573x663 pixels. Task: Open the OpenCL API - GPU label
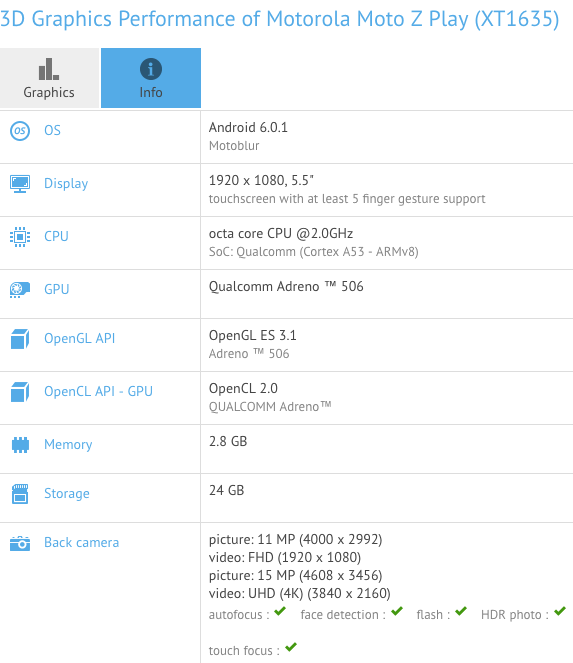click(x=98, y=391)
